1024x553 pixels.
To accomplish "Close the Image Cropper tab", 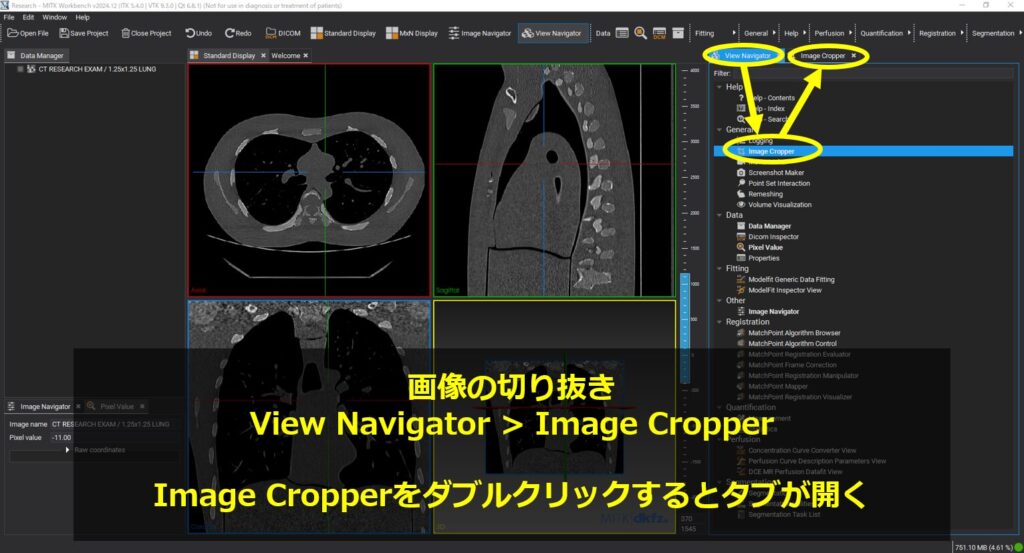I will coord(854,56).
